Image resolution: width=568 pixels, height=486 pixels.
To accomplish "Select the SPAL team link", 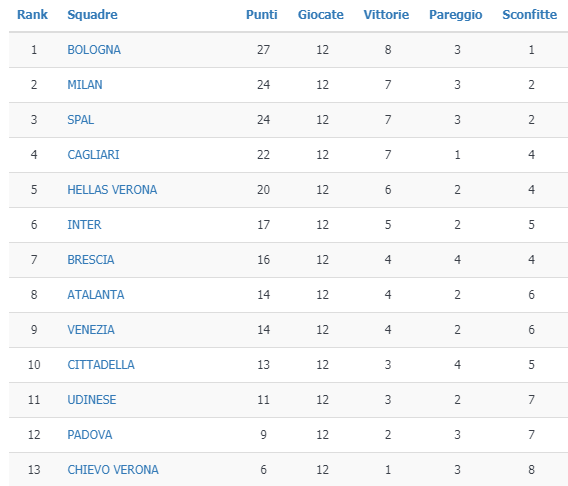I will pos(80,120).
